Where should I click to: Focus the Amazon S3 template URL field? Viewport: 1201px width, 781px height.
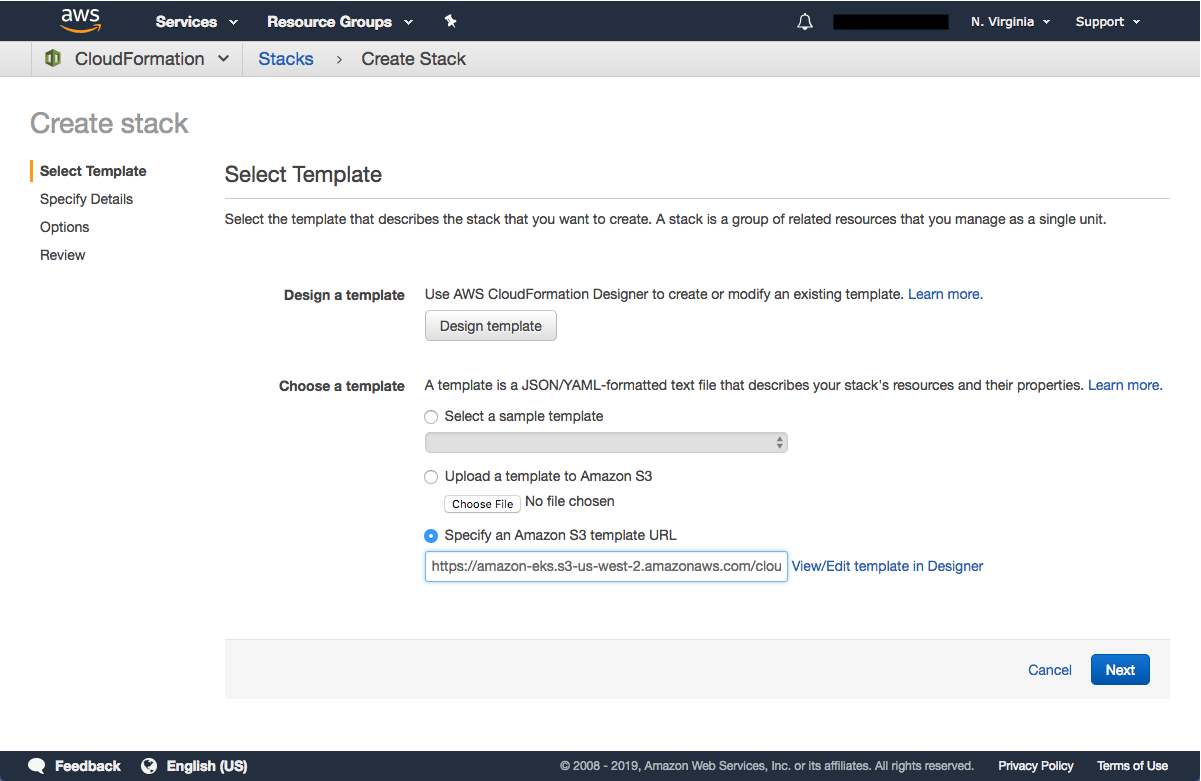606,566
